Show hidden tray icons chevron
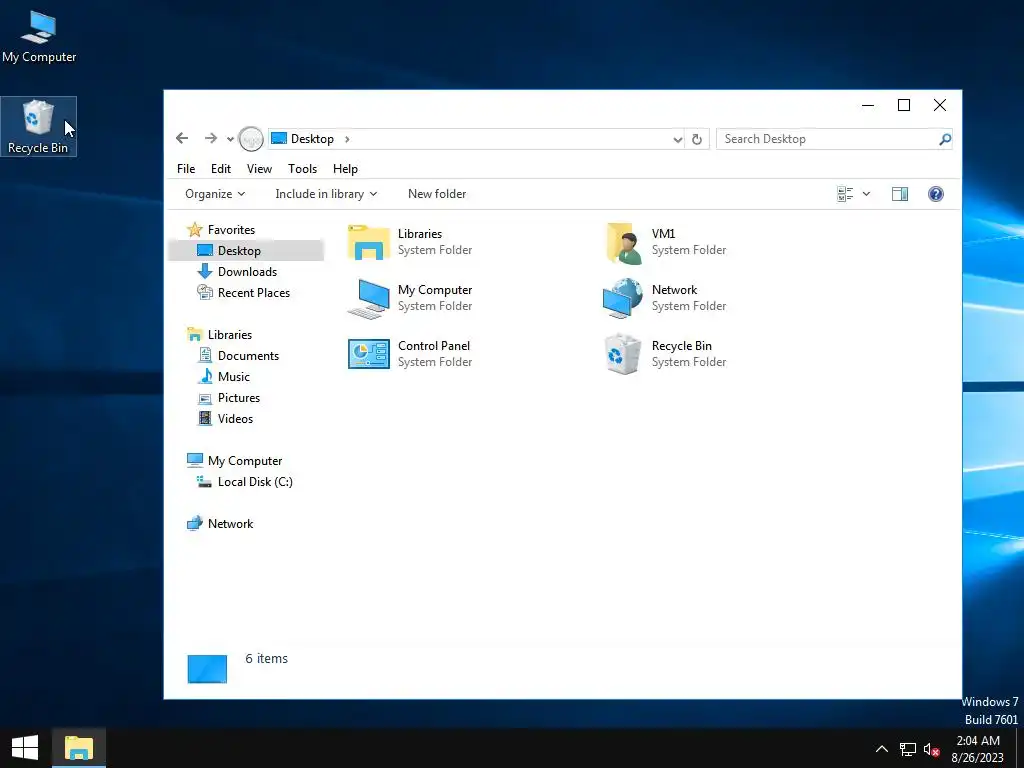The height and width of the screenshot is (768, 1024). 882,749
